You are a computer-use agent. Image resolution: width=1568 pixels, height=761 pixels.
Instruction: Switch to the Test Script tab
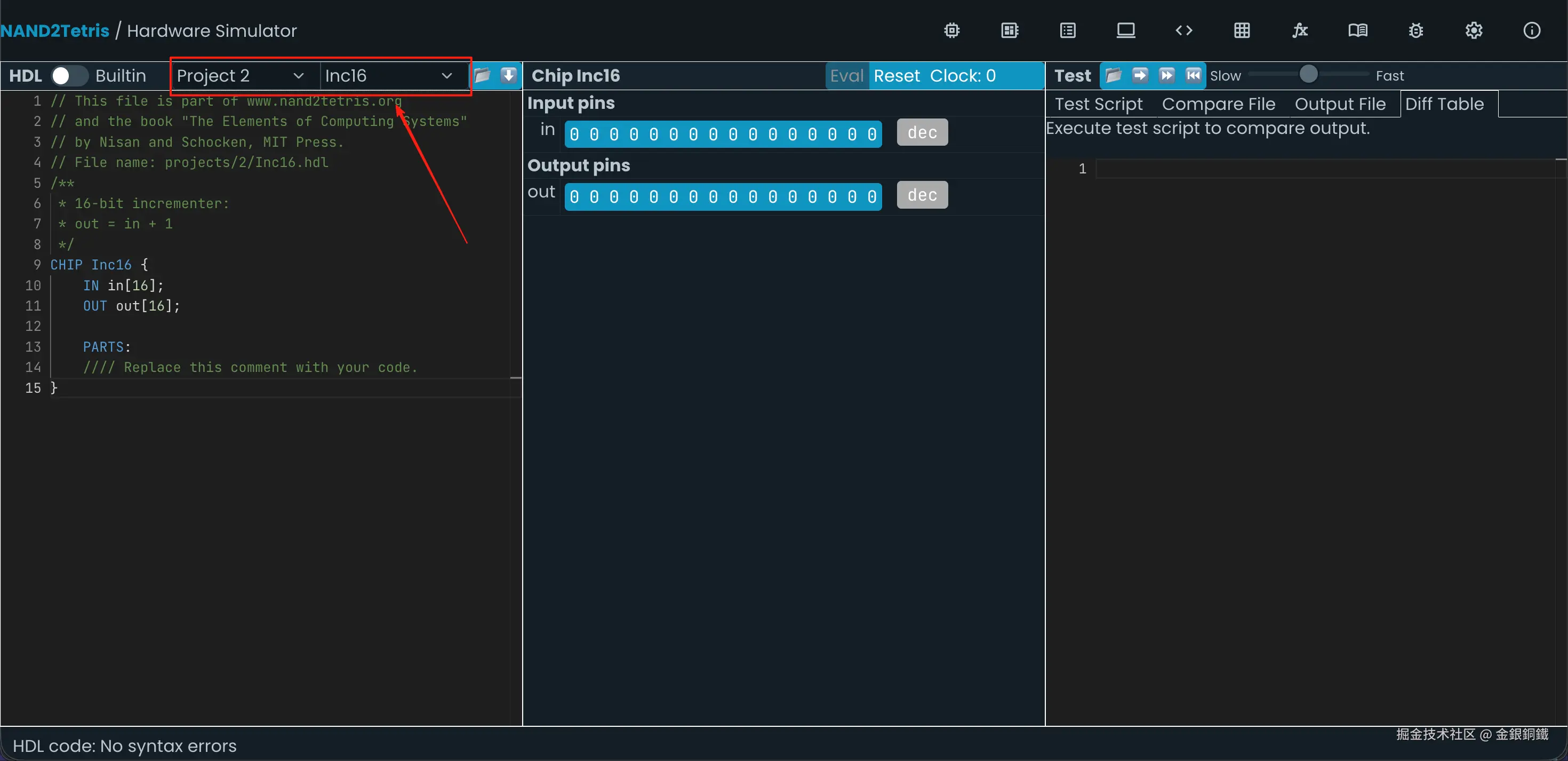pyautogui.click(x=1098, y=104)
